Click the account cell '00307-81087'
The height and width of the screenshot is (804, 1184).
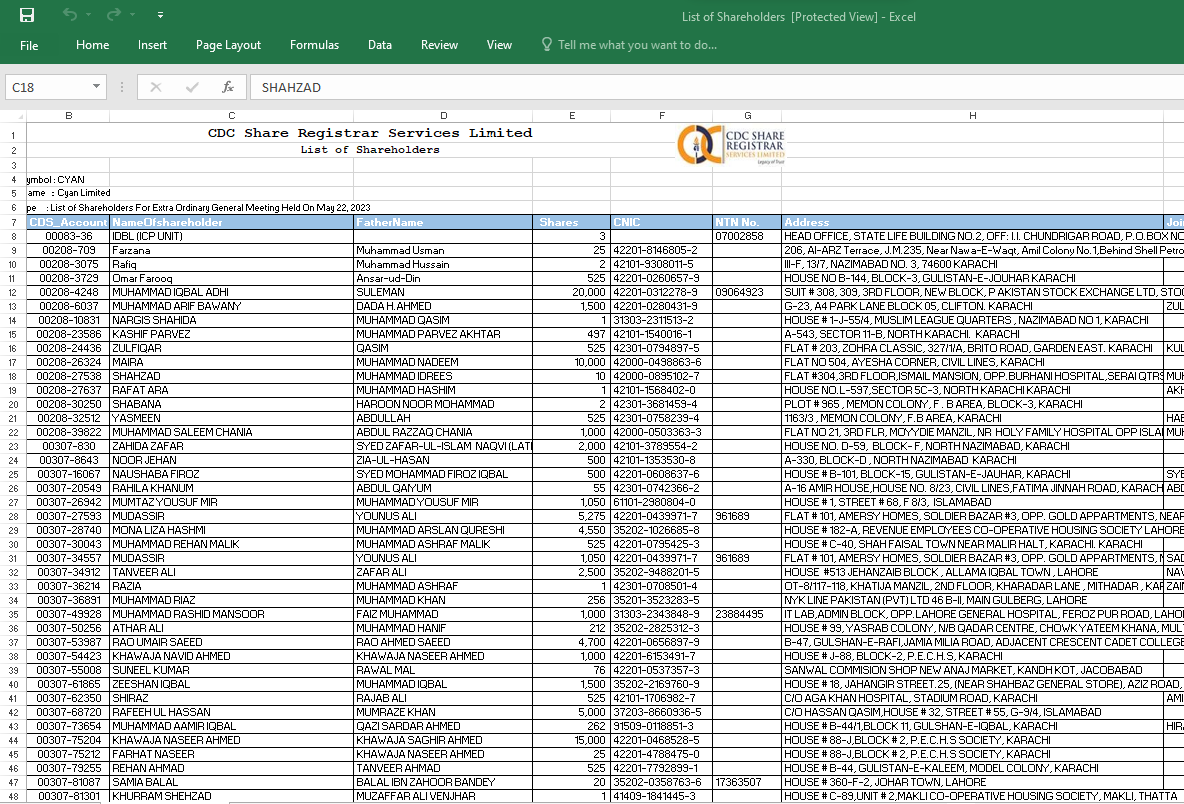click(x=68, y=782)
